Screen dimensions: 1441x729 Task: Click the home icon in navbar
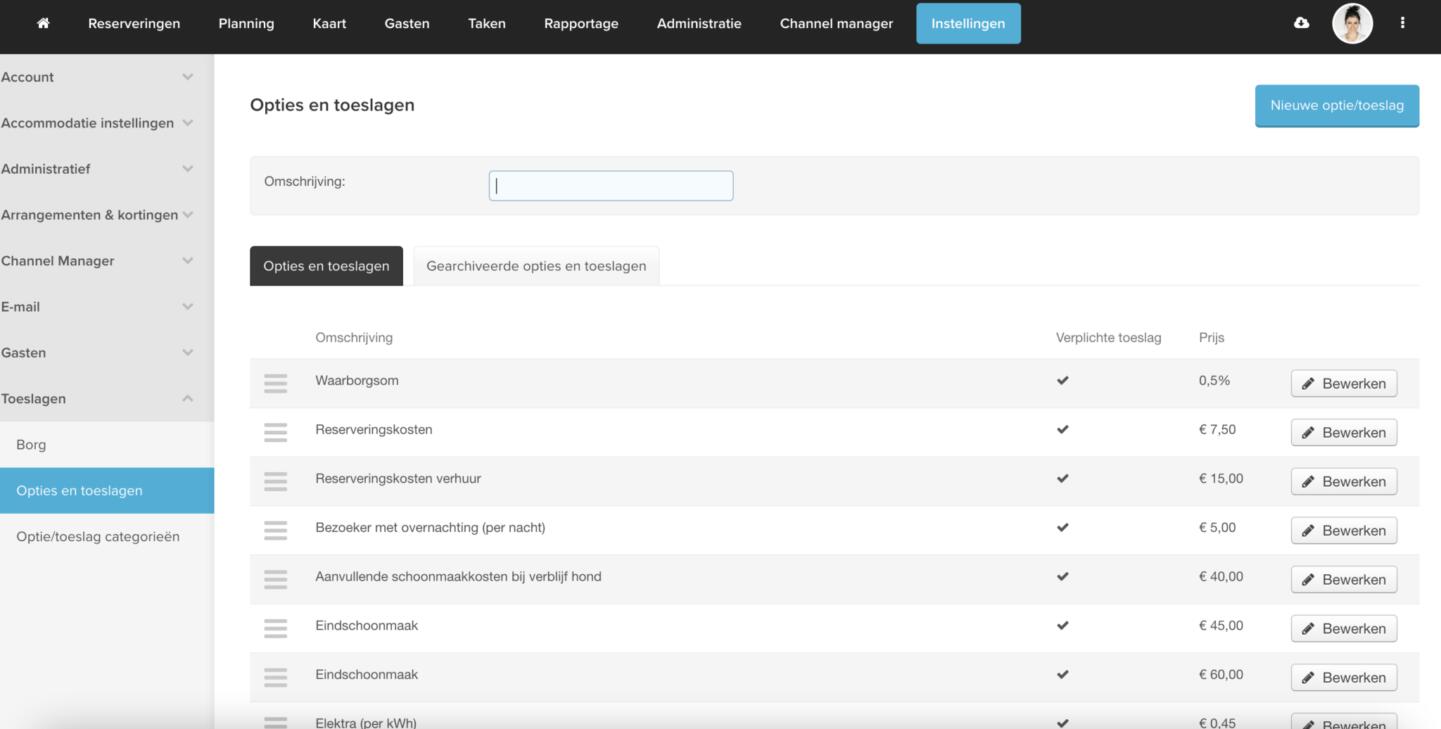pyautogui.click(x=43, y=23)
